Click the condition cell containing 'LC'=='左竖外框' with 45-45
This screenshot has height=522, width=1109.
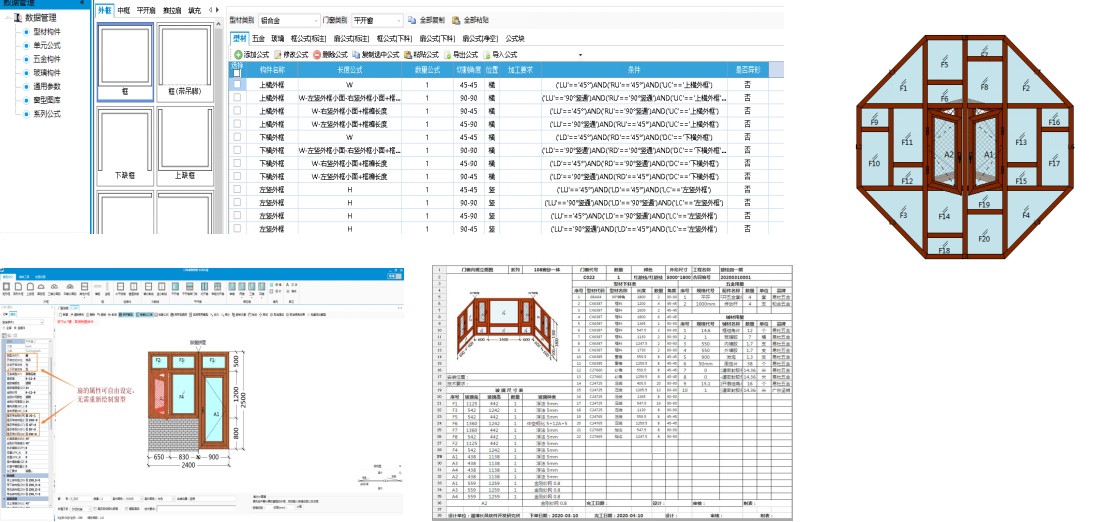coord(634,190)
